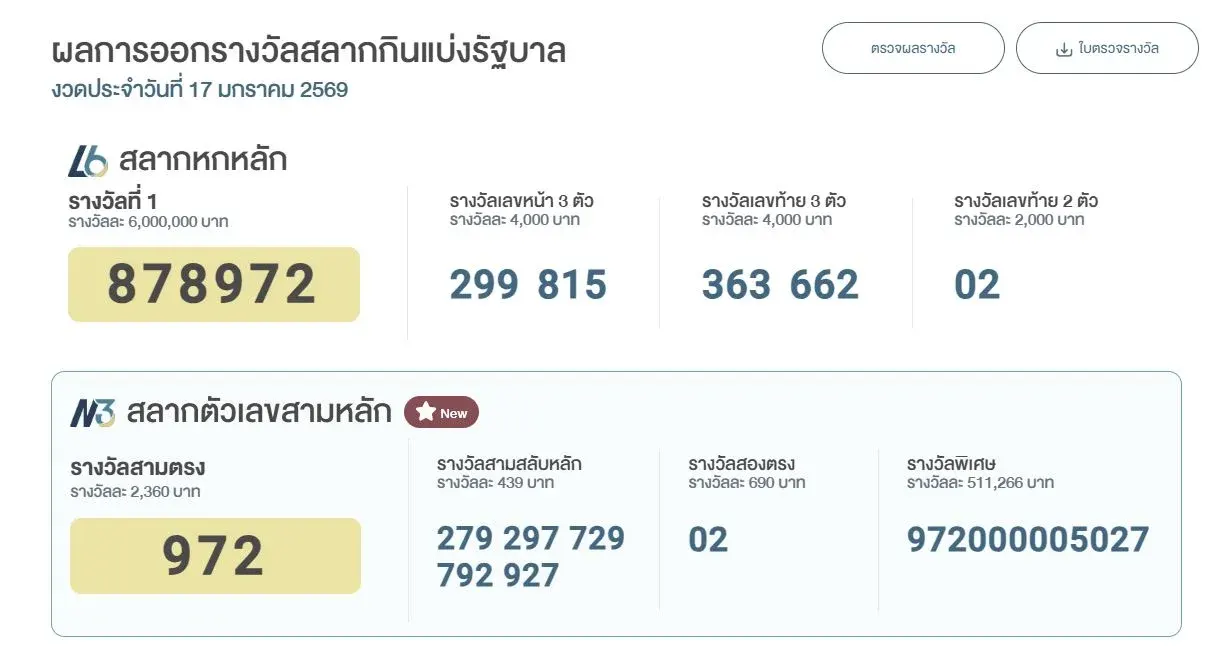
Task: Select front three-digit number 299
Action: click(483, 286)
